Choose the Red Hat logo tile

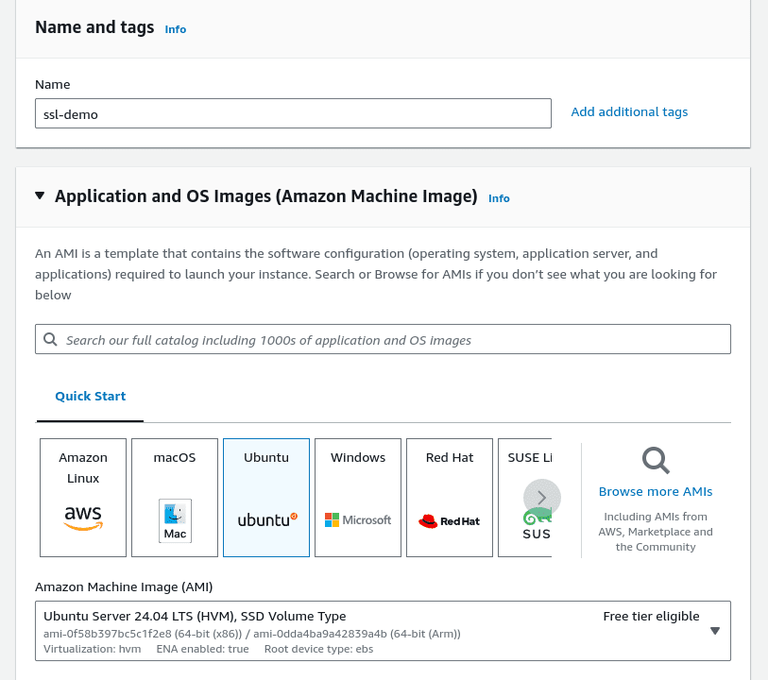coord(449,497)
